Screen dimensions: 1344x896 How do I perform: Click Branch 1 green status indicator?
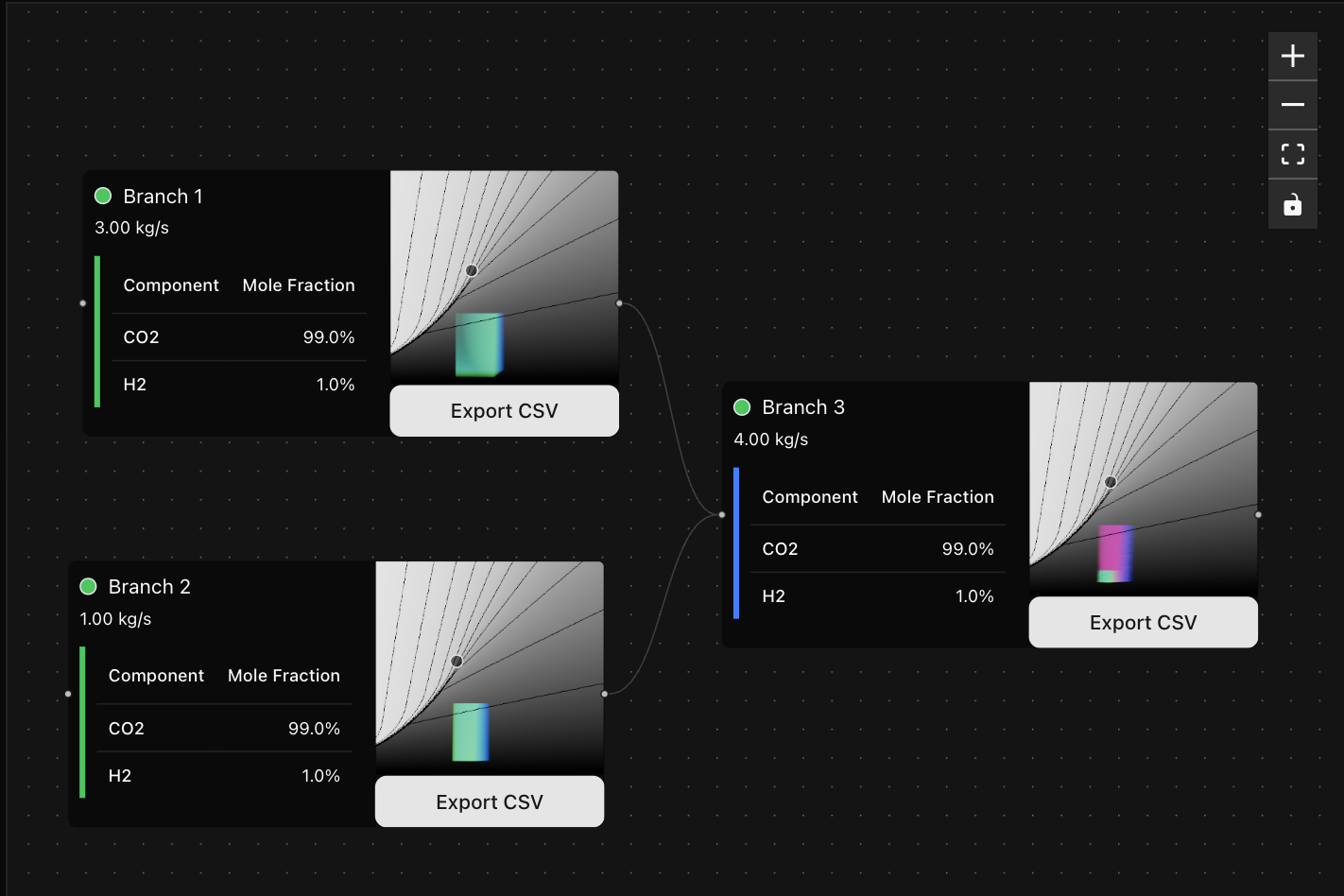(103, 197)
